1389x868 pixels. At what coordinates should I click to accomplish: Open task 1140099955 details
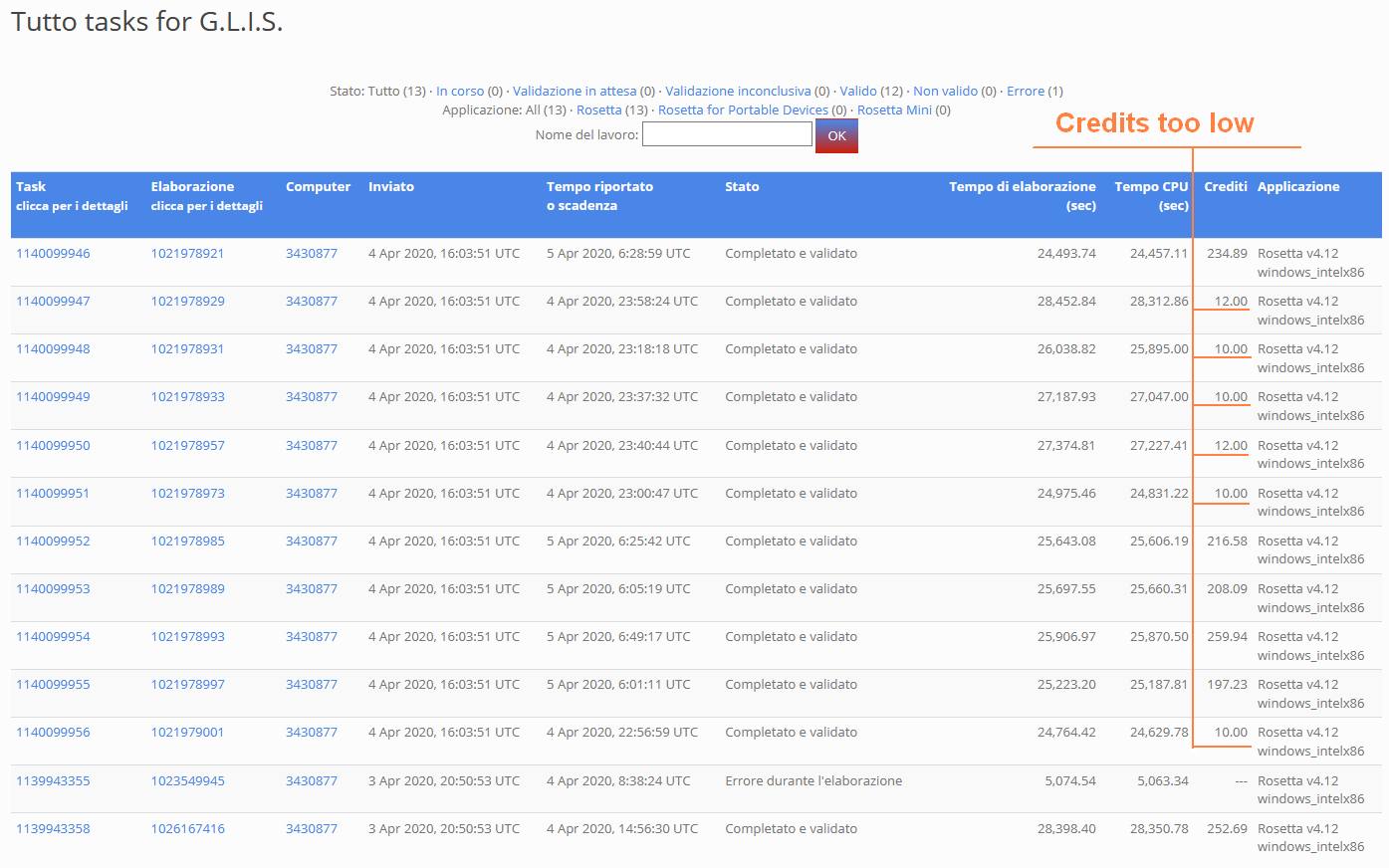point(53,684)
